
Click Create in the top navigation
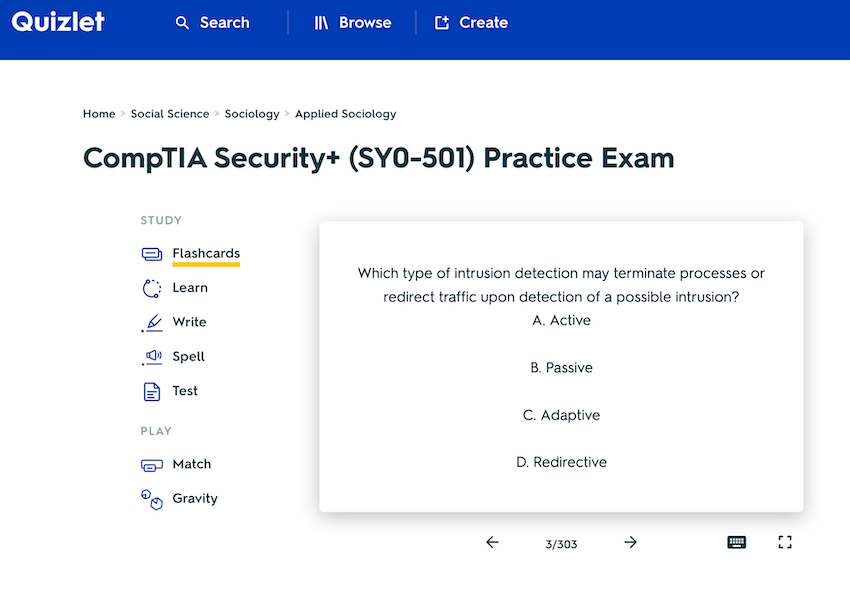point(471,23)
